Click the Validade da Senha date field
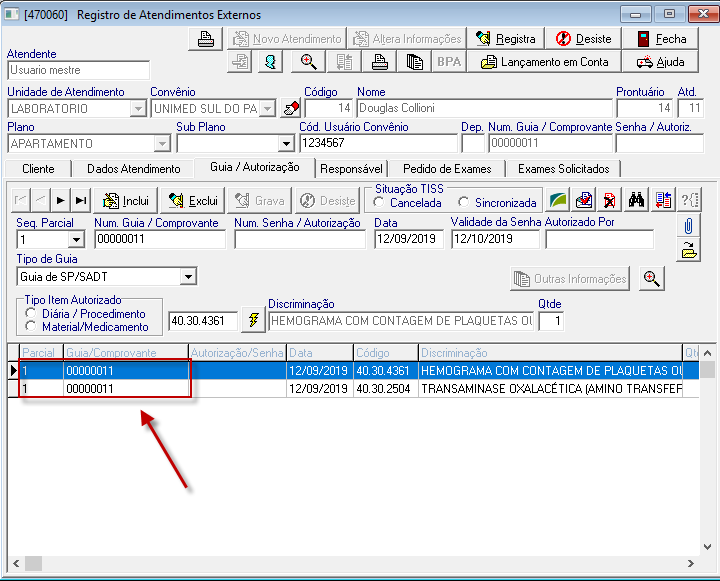 coord(495,239)
